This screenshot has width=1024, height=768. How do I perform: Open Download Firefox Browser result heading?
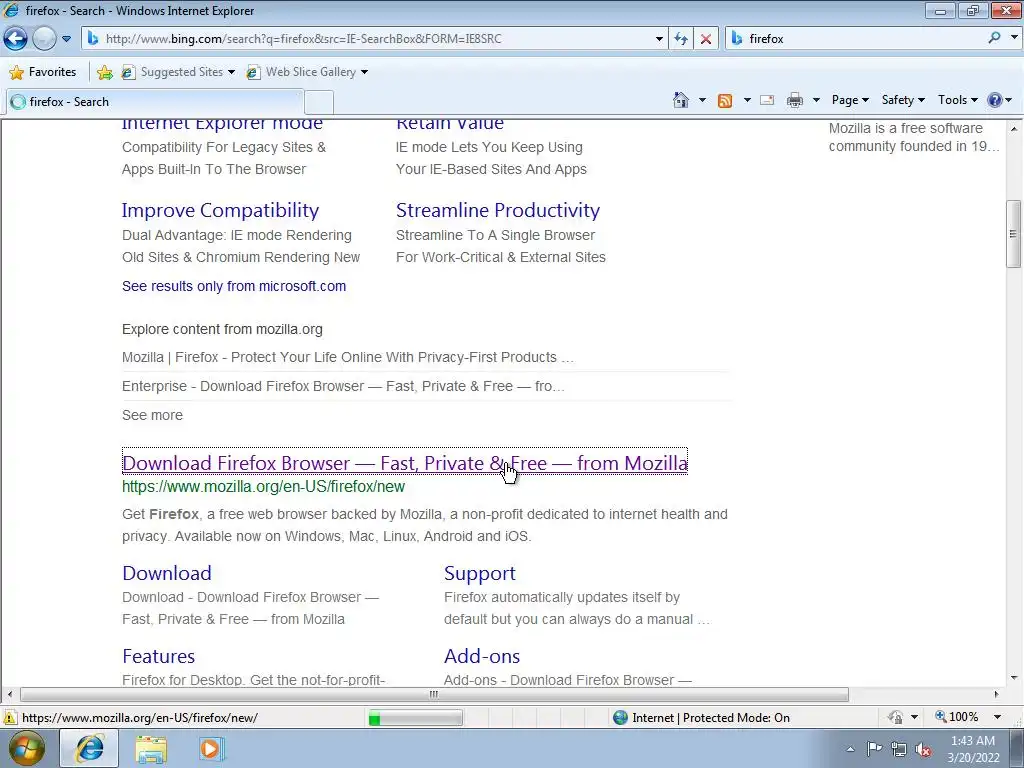[x=404, y=463]
